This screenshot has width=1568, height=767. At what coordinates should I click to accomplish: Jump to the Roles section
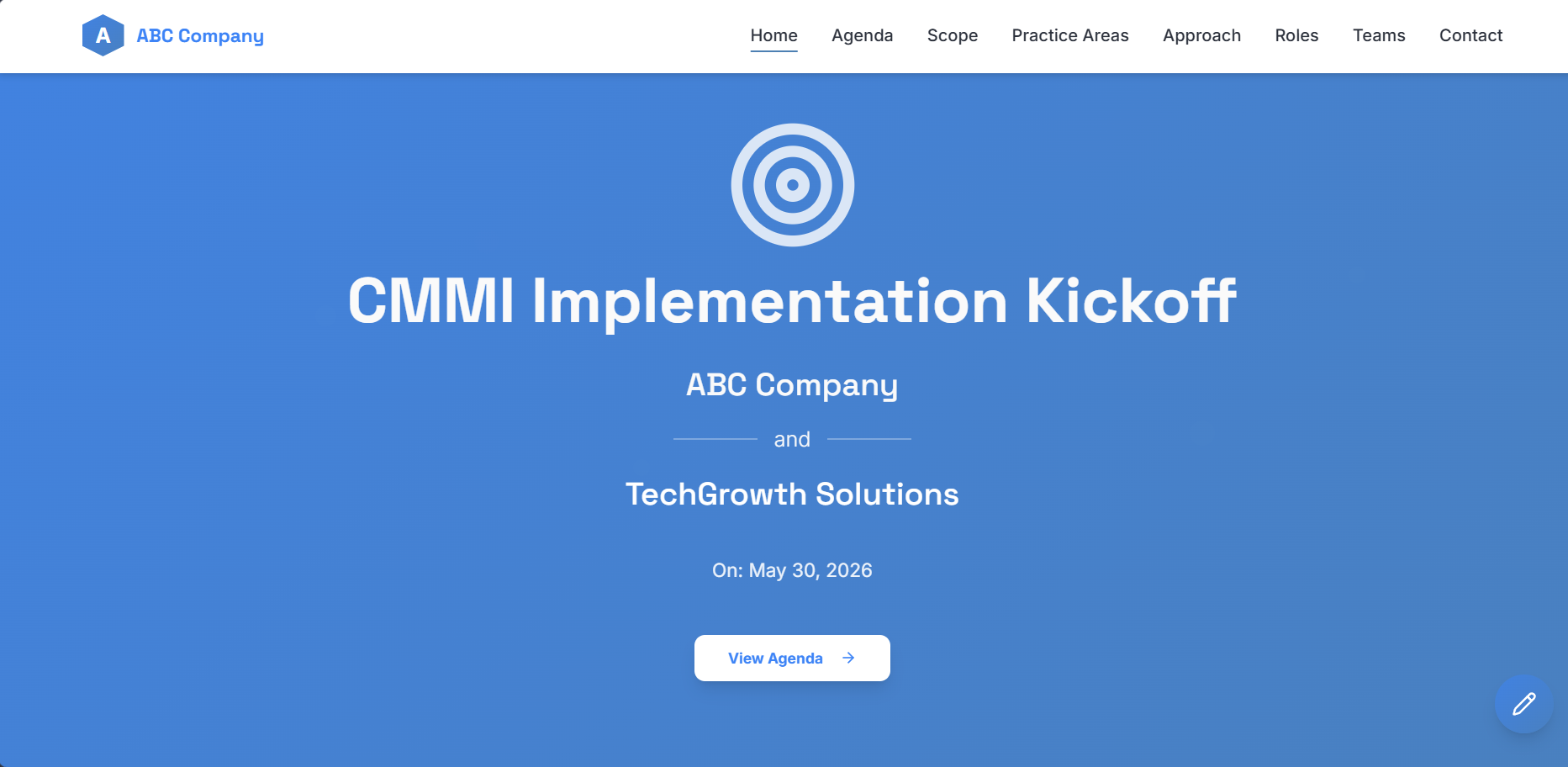click(1296, 35)
